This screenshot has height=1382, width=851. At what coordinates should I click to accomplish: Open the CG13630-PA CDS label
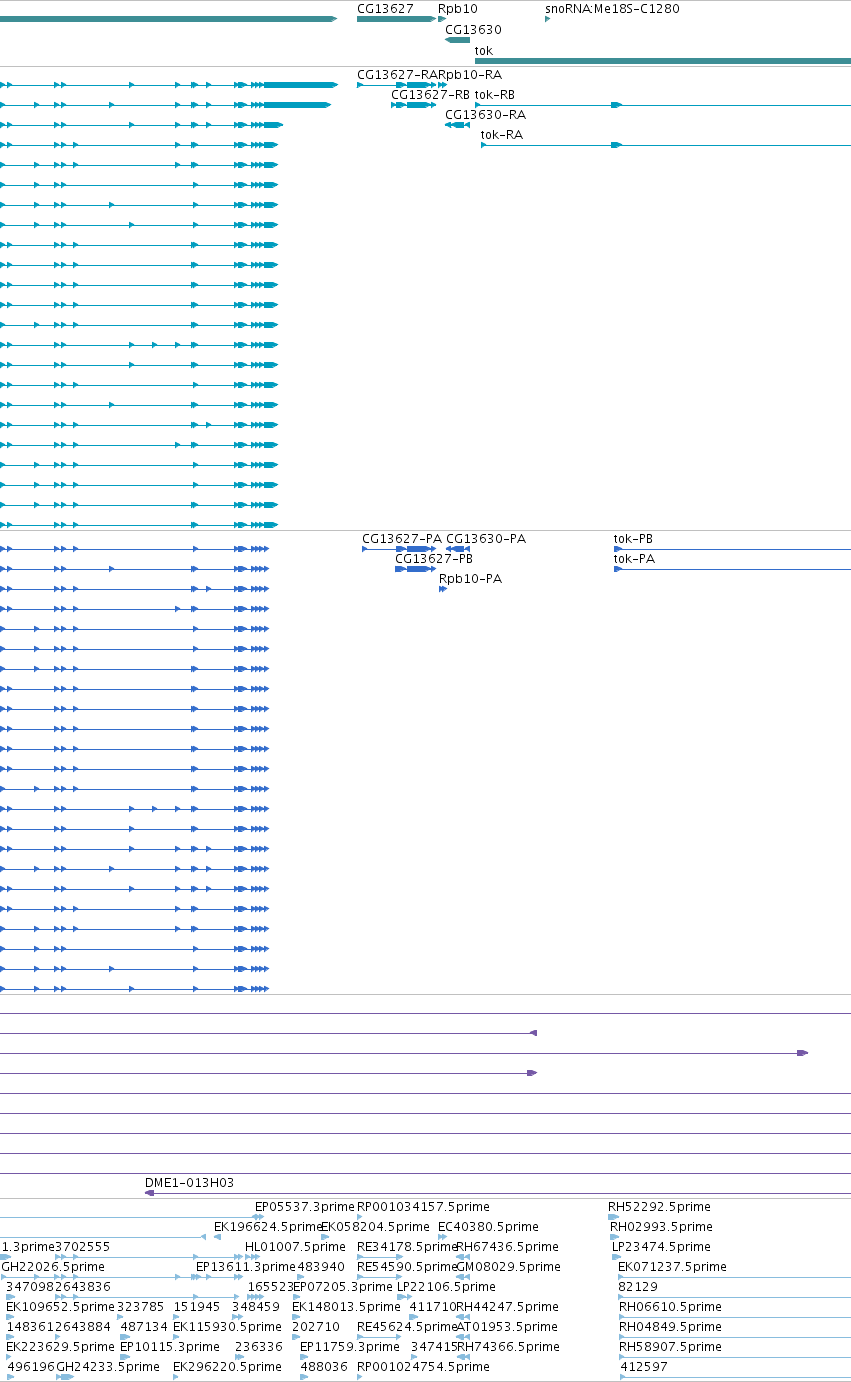point(486,538)
